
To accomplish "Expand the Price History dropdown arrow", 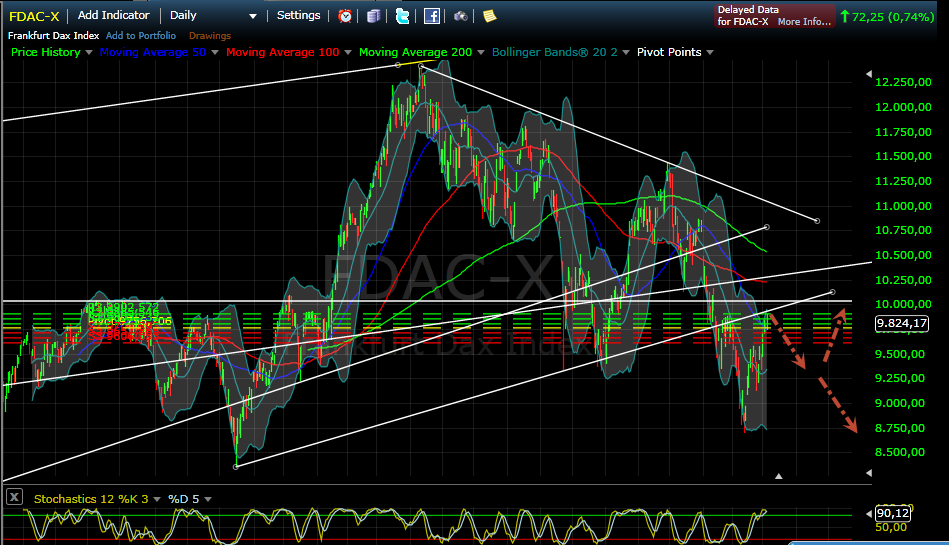I will pos(89,53).
